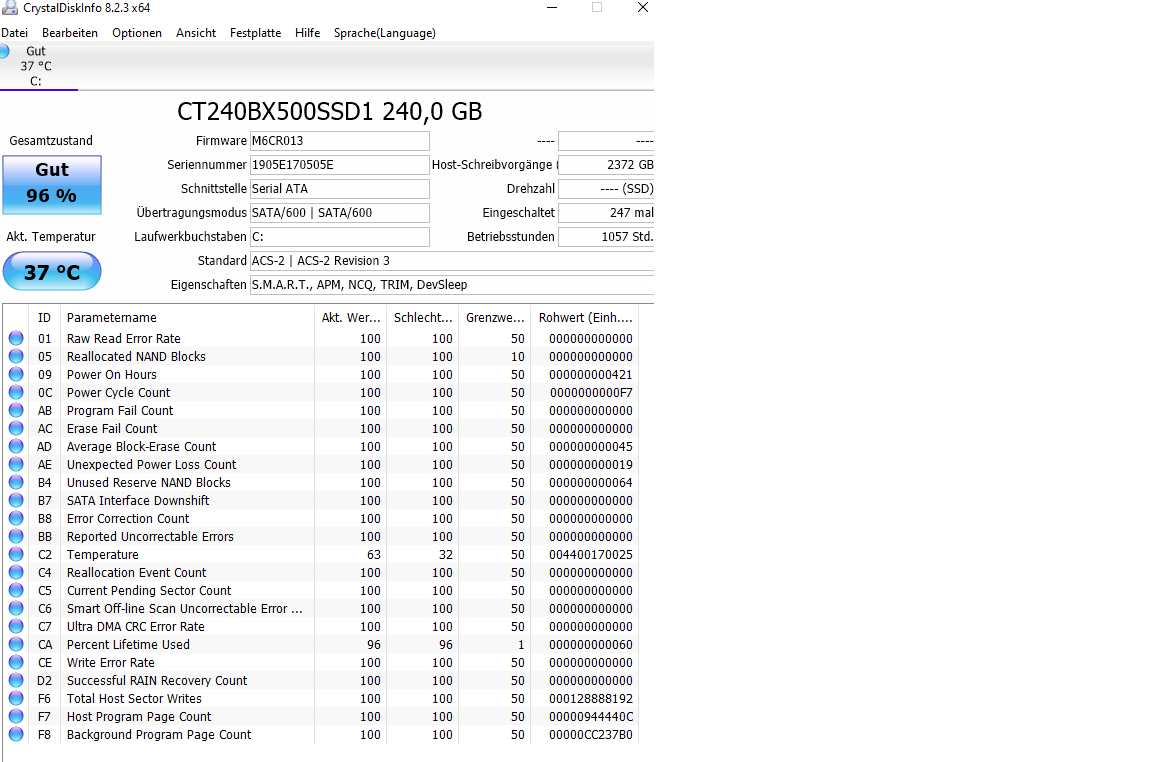Open the Bearbeiten menu
This screenshot has width=1152, height=762.
pos(70,33)
